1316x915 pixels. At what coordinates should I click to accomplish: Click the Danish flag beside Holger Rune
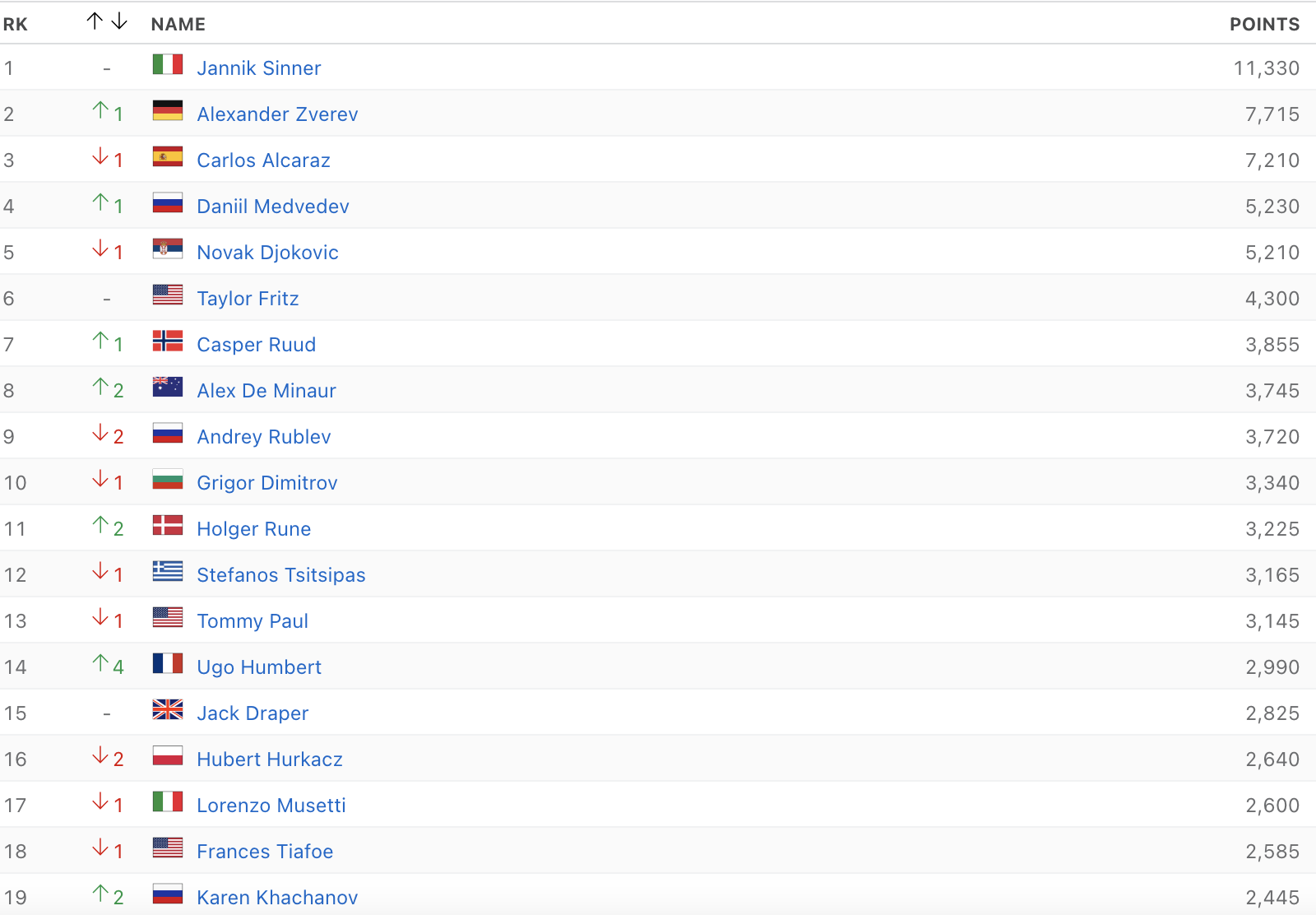167,526
